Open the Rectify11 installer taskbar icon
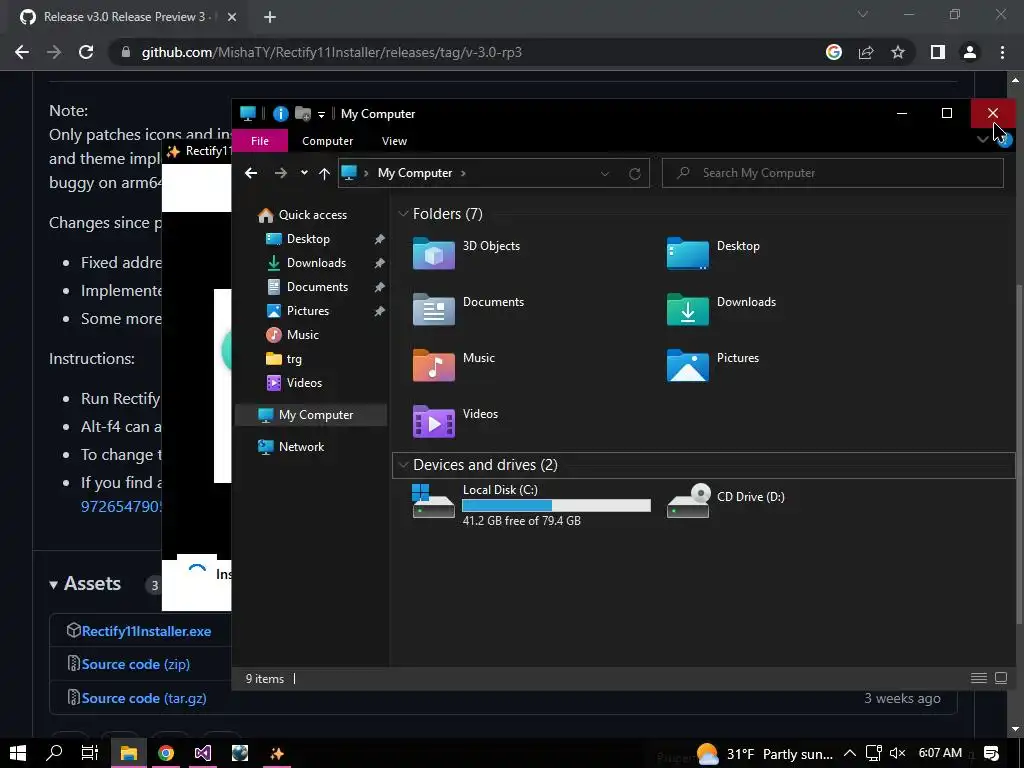Screen dimensions: 1024x768 coord(277,753)
